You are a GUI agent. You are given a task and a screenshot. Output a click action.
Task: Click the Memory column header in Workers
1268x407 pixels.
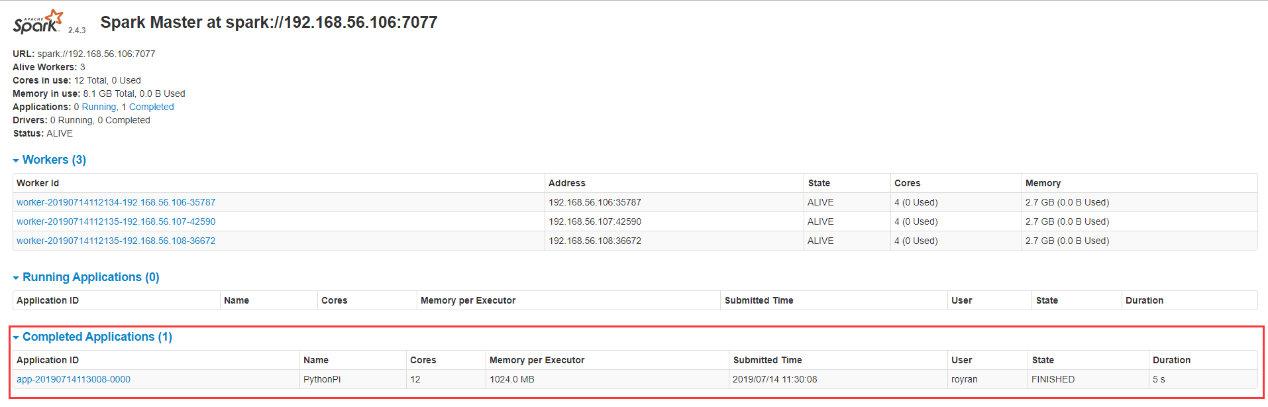tap(1043, 183)
